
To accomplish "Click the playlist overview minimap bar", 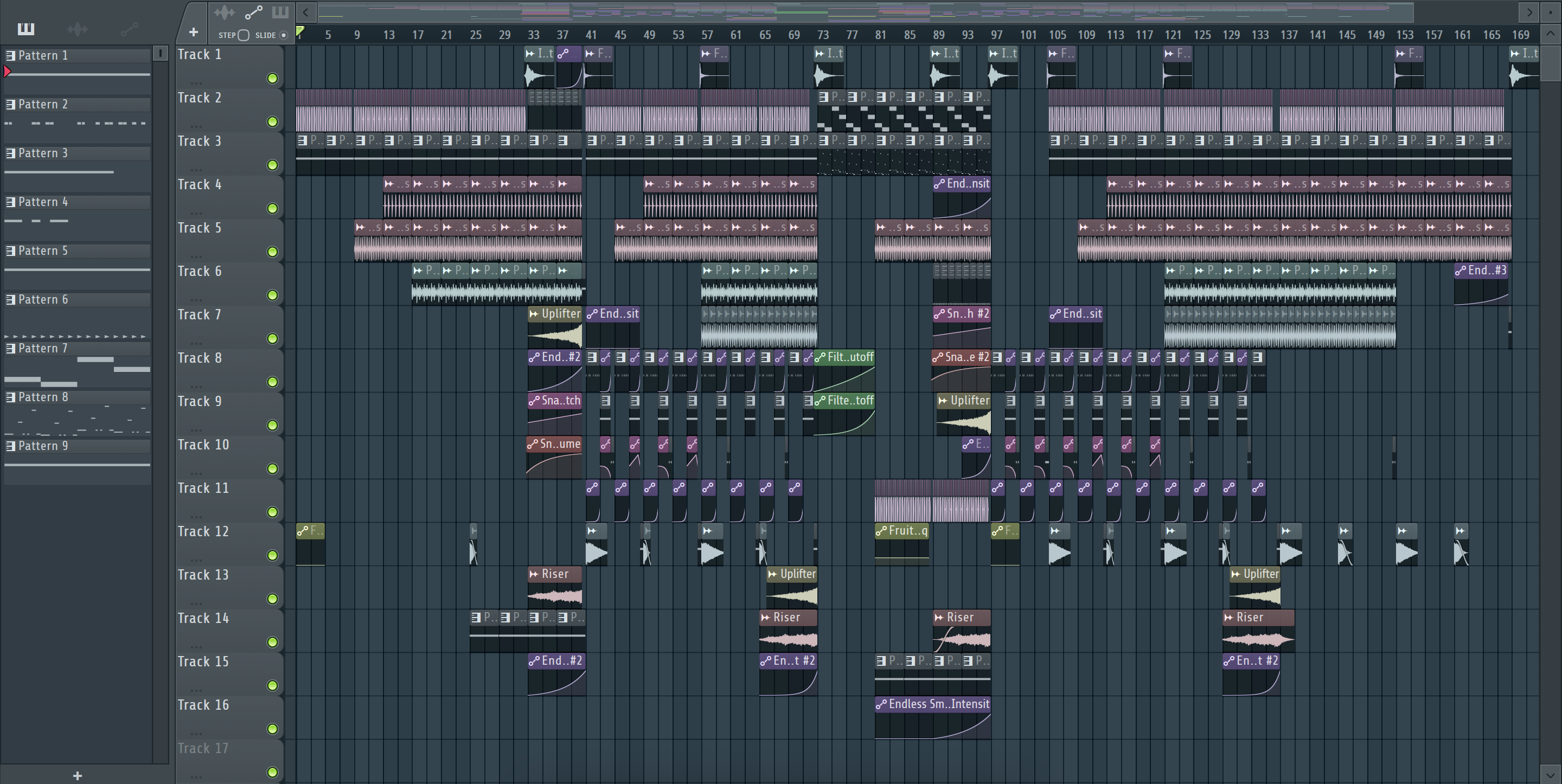I will pos(865,11).
